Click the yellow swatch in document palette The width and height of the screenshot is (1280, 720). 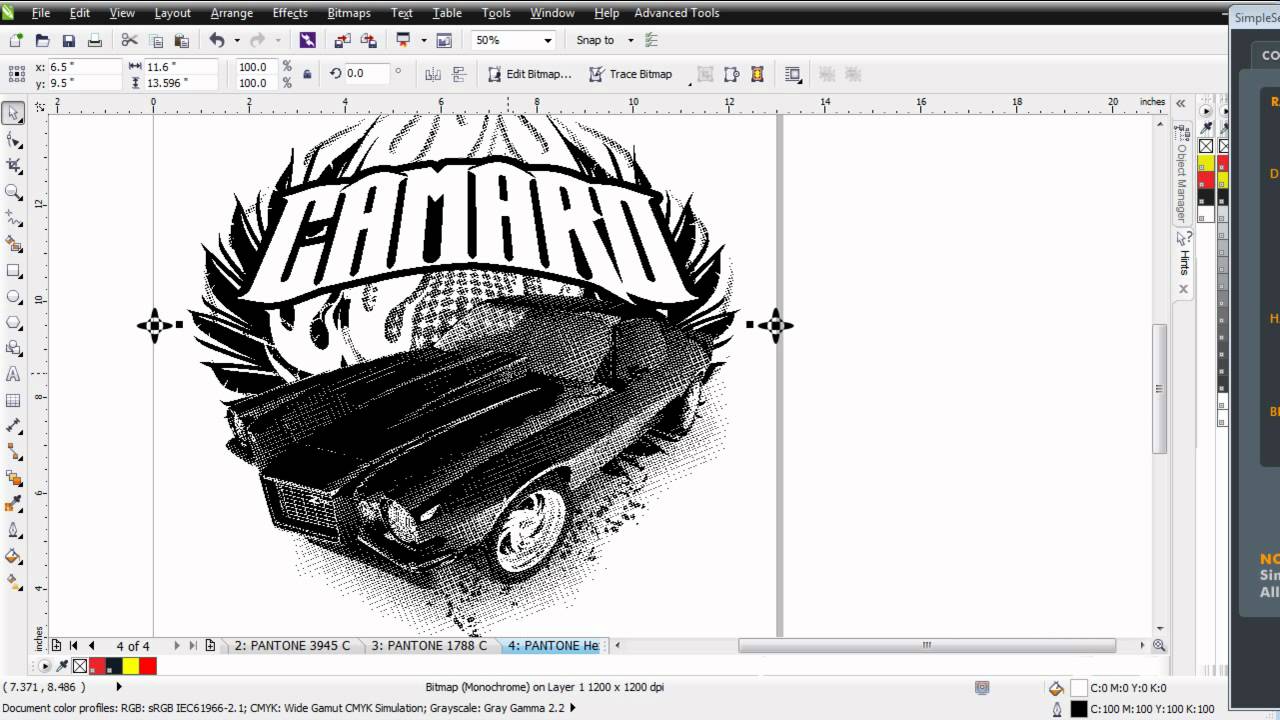pos(130,666)
